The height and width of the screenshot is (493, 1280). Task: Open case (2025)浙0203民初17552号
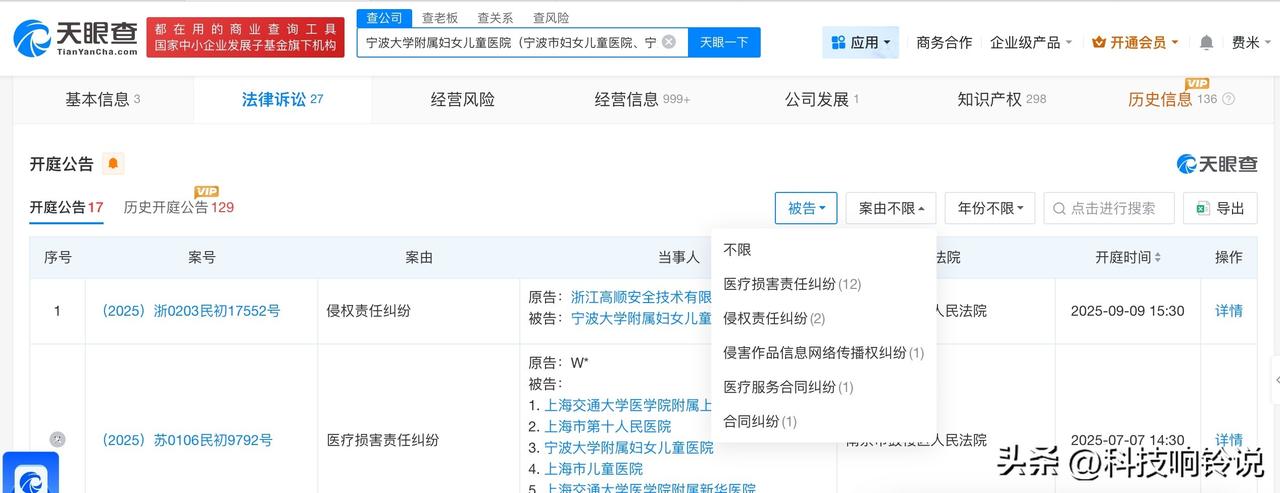pyautogui.click(x=187, y=311)
